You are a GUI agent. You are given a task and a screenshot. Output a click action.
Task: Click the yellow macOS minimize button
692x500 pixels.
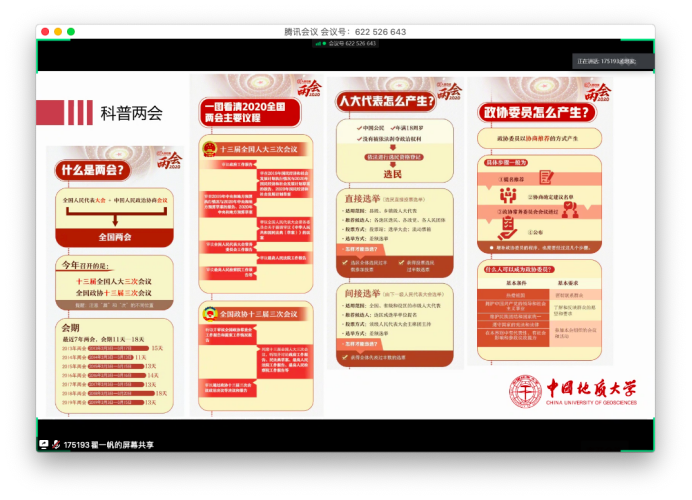coord(58,32)
